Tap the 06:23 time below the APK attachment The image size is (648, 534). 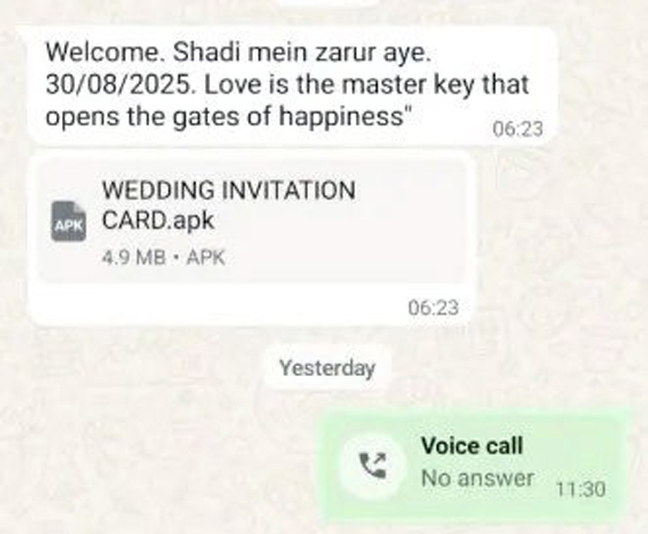(x=434, y=308)
